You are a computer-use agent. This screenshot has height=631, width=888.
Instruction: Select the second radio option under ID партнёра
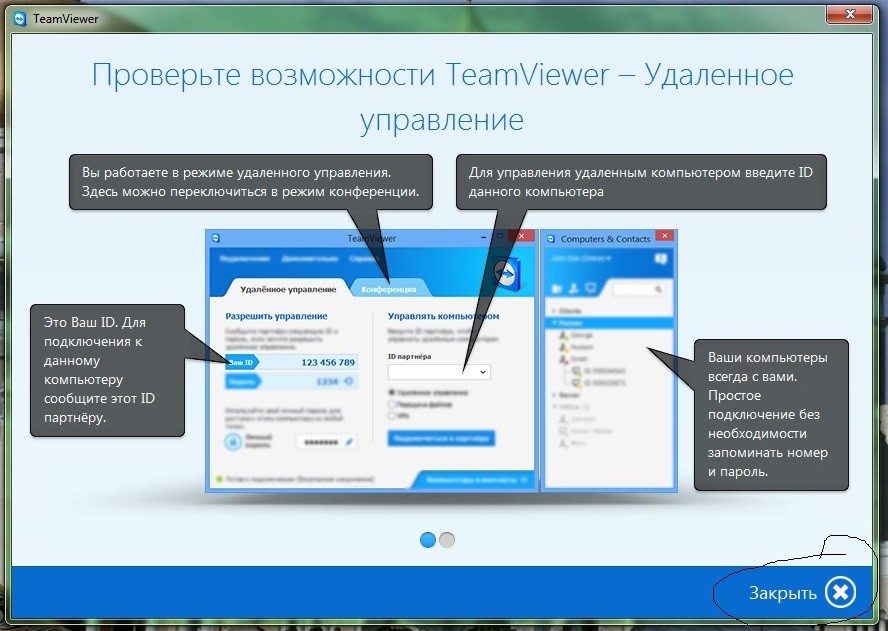tap(391, 404)
